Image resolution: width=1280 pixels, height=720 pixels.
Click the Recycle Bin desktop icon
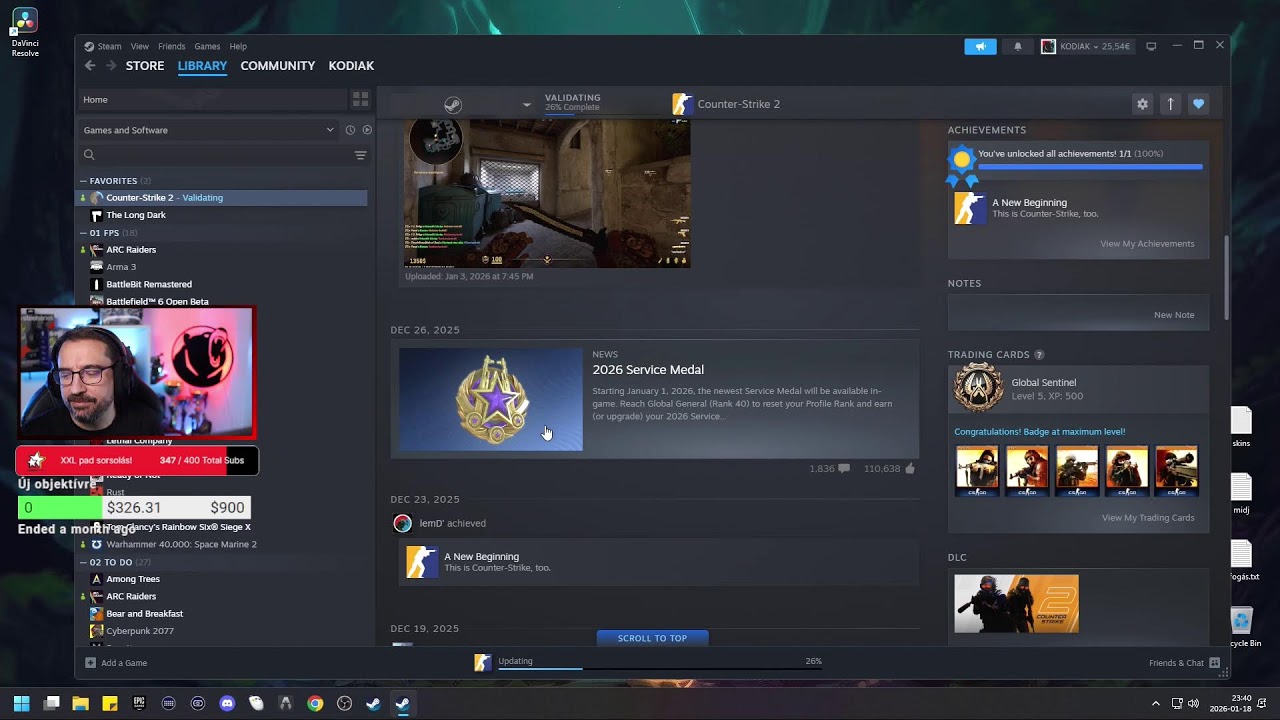tap(1241, 626)
